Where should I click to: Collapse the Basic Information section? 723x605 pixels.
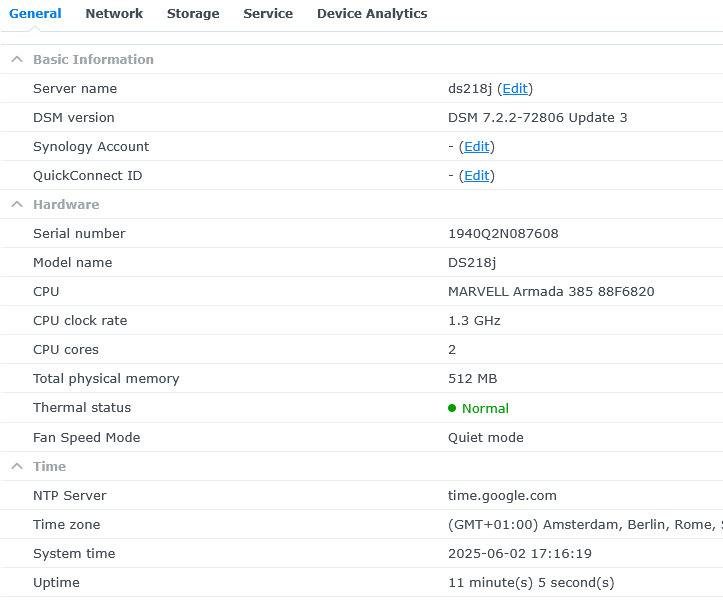pyautogui.click(x=17, y=59)
